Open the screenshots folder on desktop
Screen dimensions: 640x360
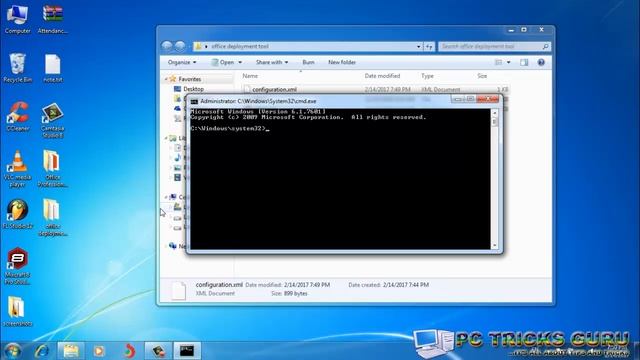click(x=17, y=312)
